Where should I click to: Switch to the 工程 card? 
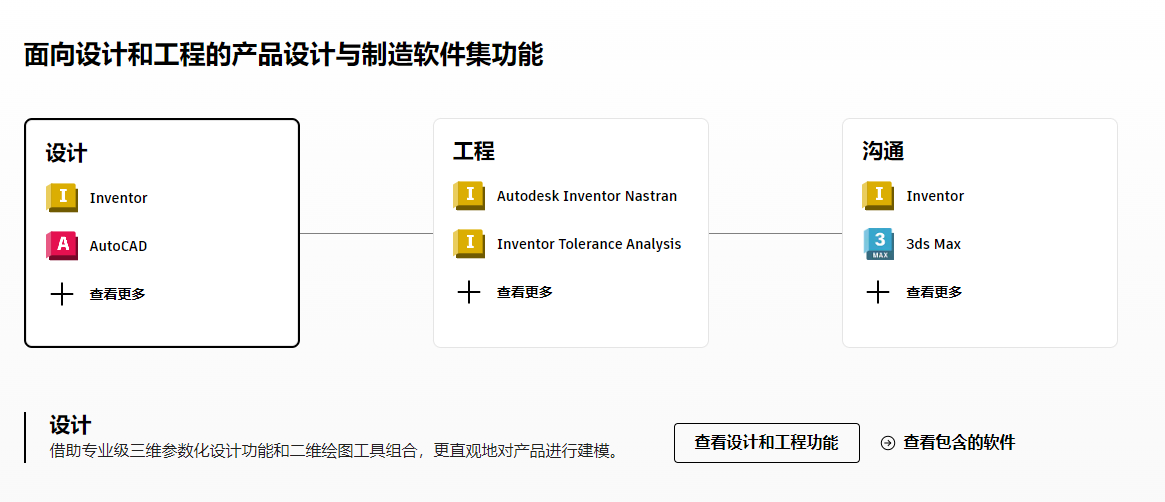pyautogui.click(x=474, y=151)
